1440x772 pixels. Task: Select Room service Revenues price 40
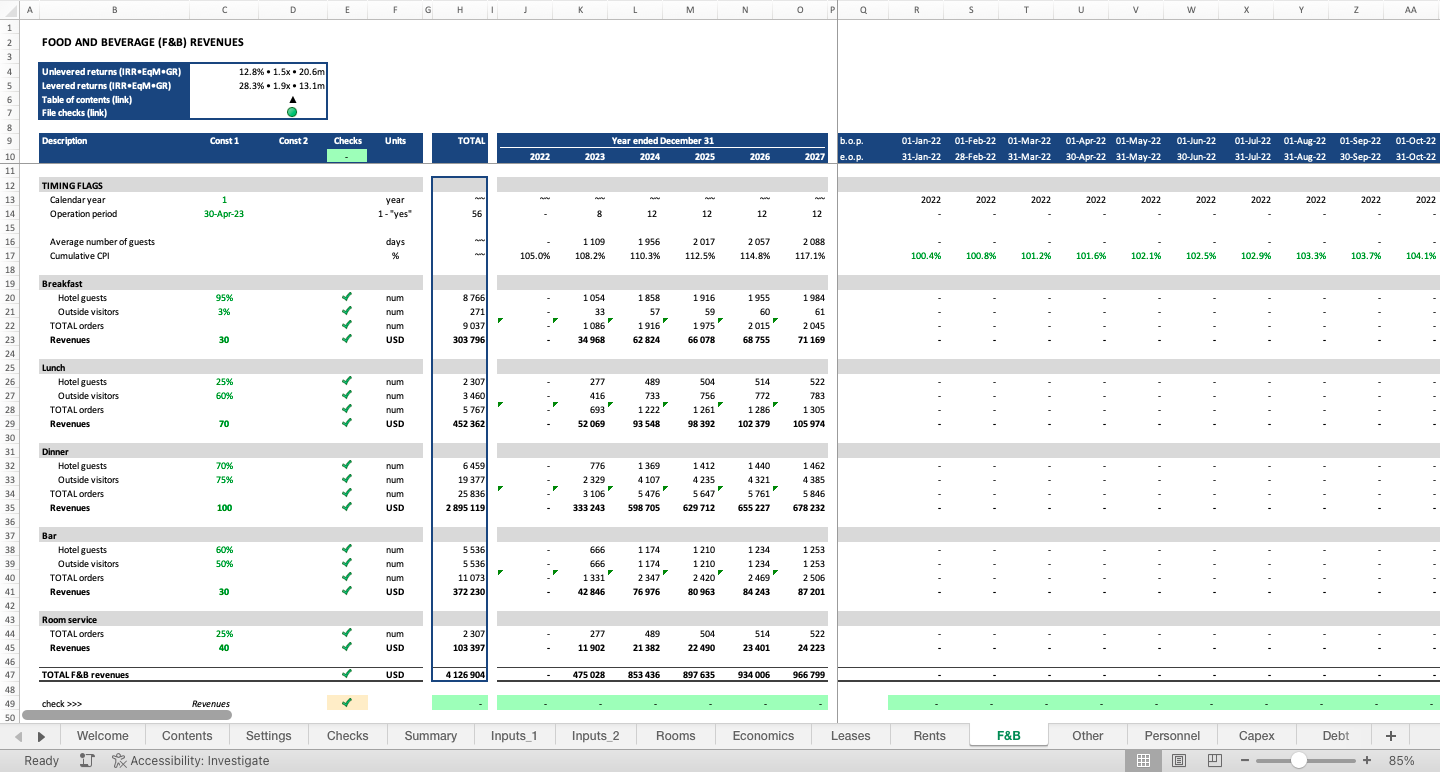pyautogui.click(x=224, y=648)
